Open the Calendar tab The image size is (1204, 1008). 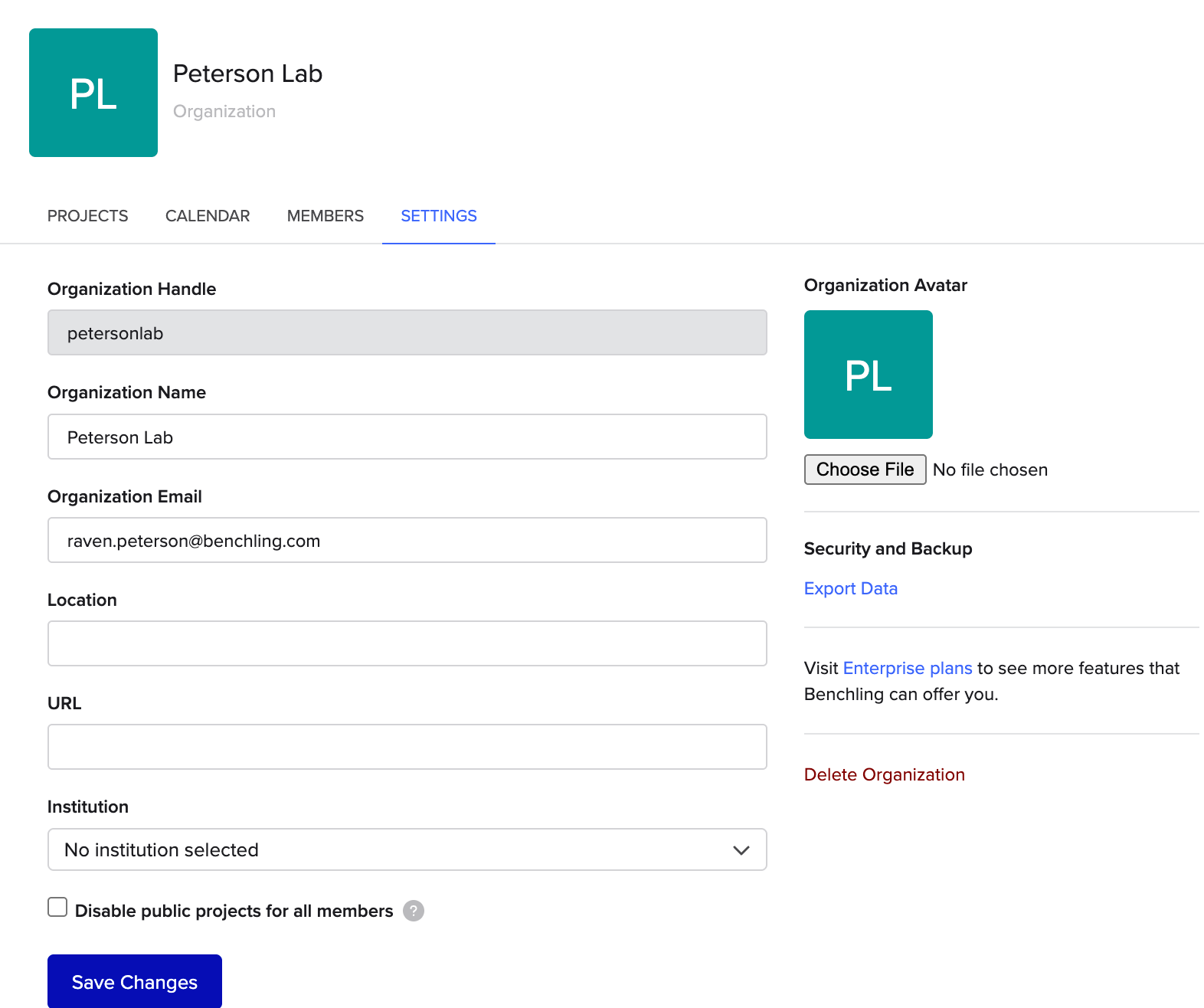pos(208,216)
